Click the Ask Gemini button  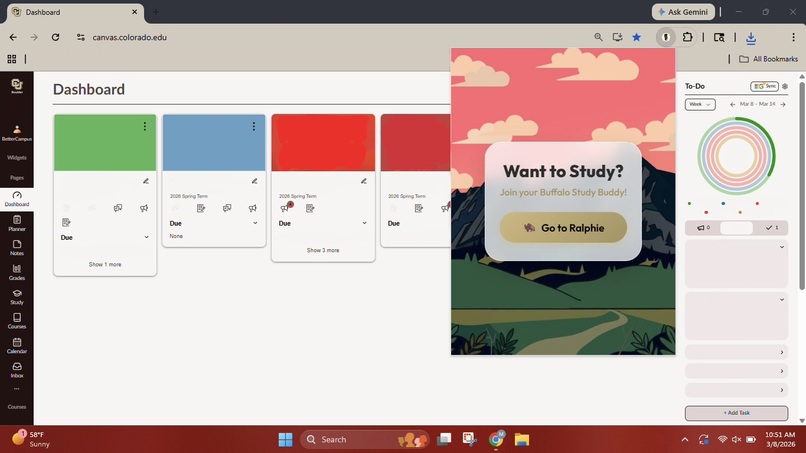click(x=683, y=12)
